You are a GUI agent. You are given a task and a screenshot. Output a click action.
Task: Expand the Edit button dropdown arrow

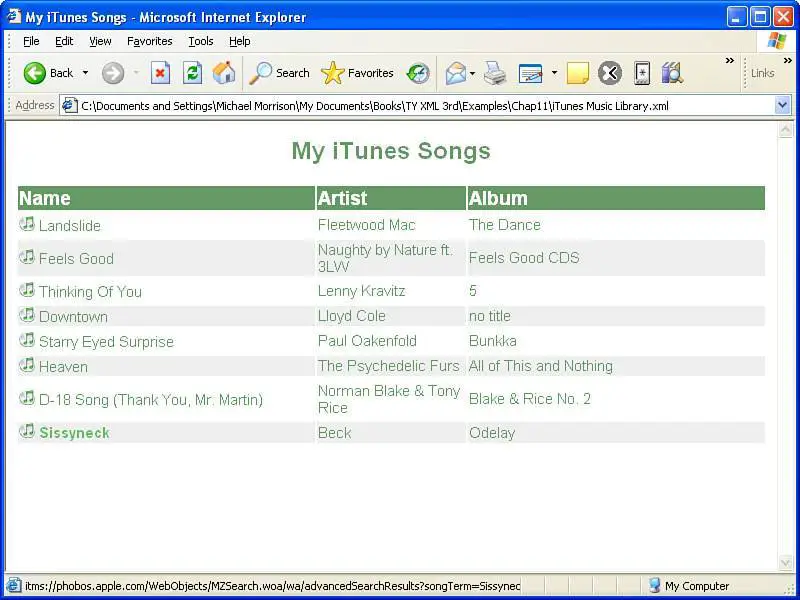pos(554,73)
